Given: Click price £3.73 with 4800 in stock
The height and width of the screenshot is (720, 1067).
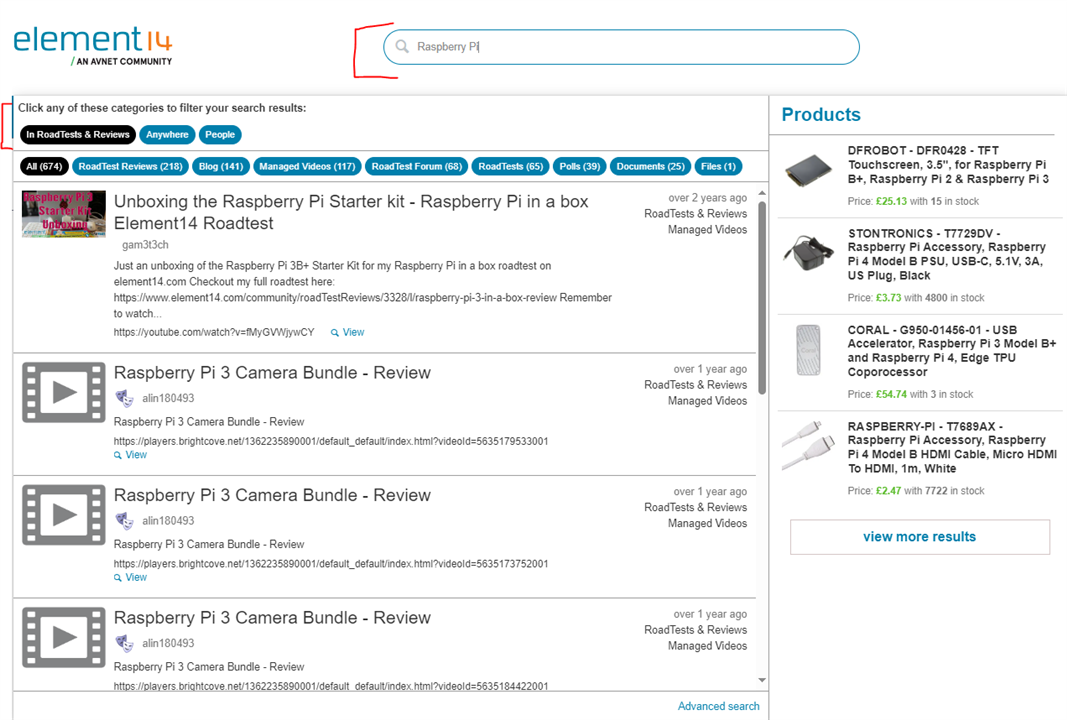Looking at the screenshot, I should [x=916, y=298].
